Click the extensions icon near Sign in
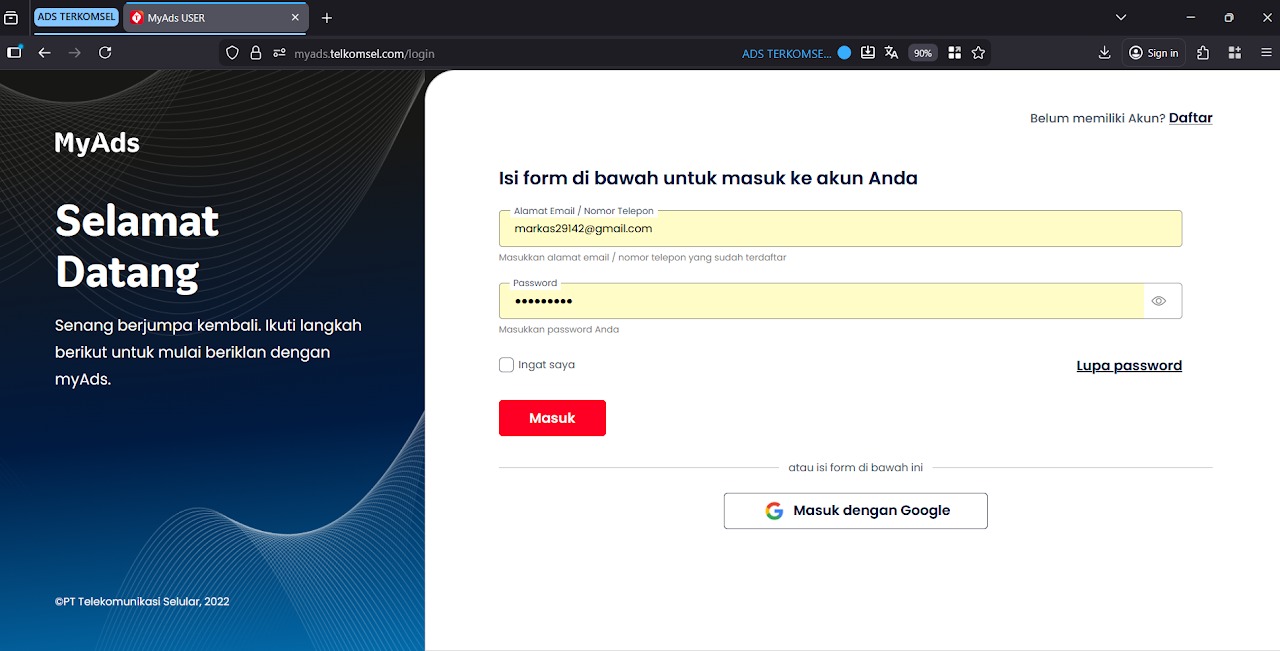The width and height of the screenshot is (1280, 651). tap(1202, 52)
